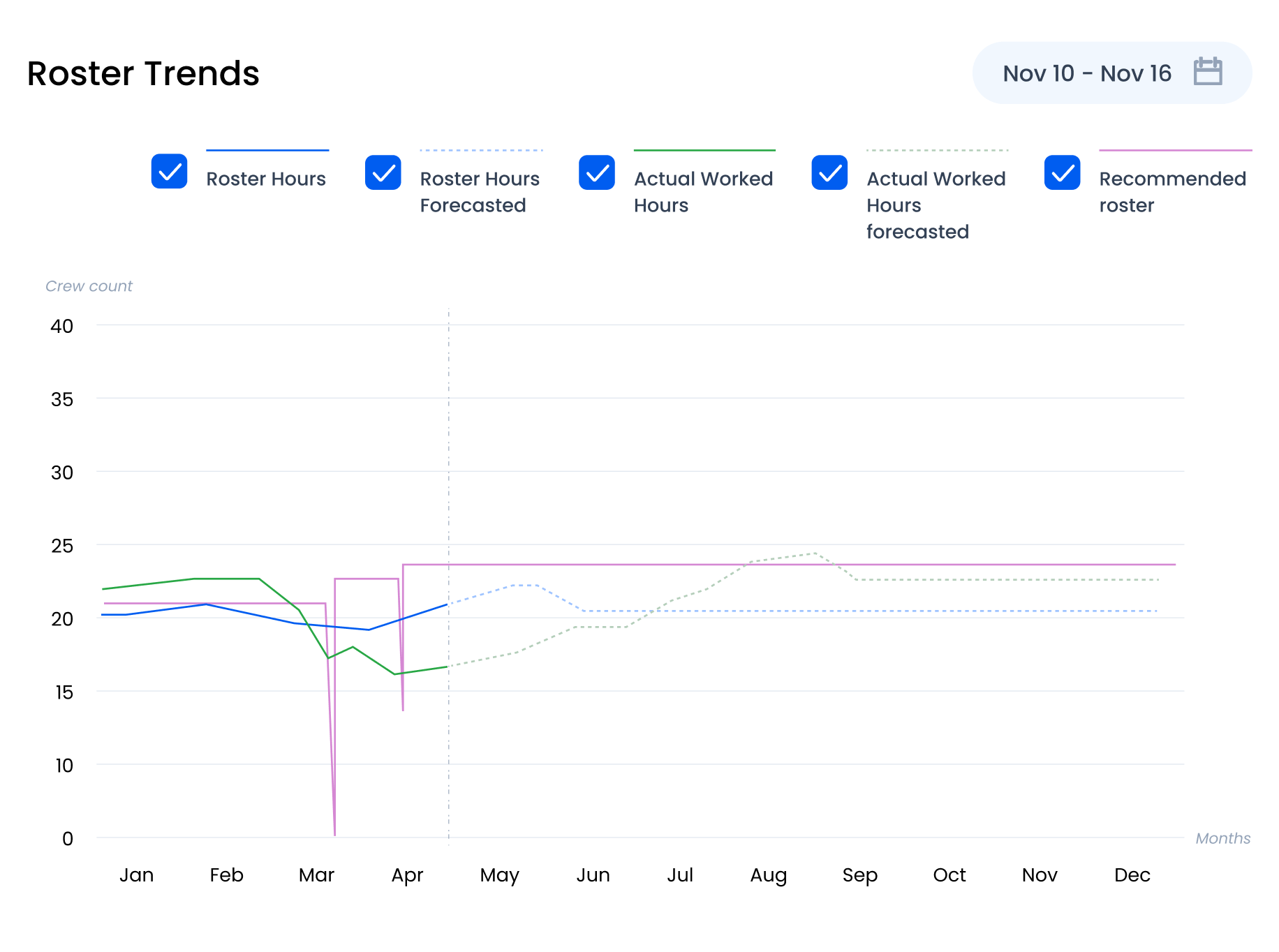Click the 25 value on the y-axis
This screenshot has height=952, width=1279.
[62, 546]
